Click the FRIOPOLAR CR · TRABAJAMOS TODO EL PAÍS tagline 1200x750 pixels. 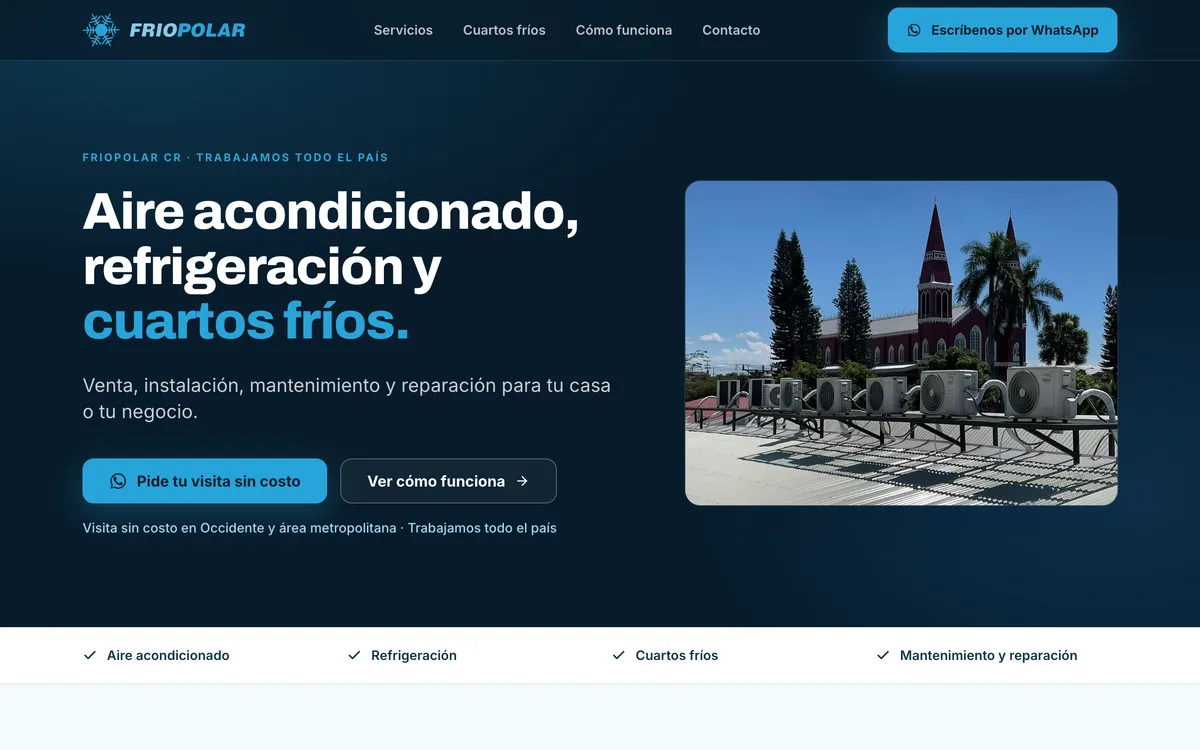[235, 158]
